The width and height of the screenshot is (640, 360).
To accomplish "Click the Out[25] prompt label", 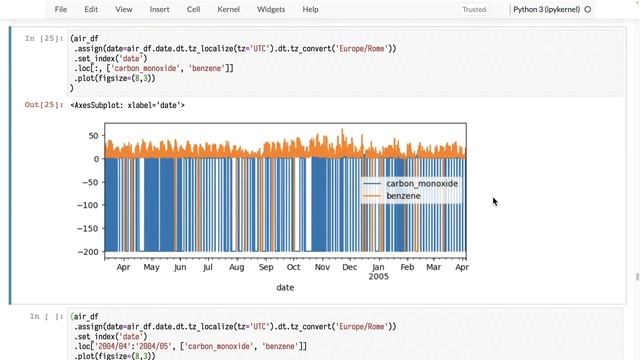I will pyautogui.click(x=44, y=105).
